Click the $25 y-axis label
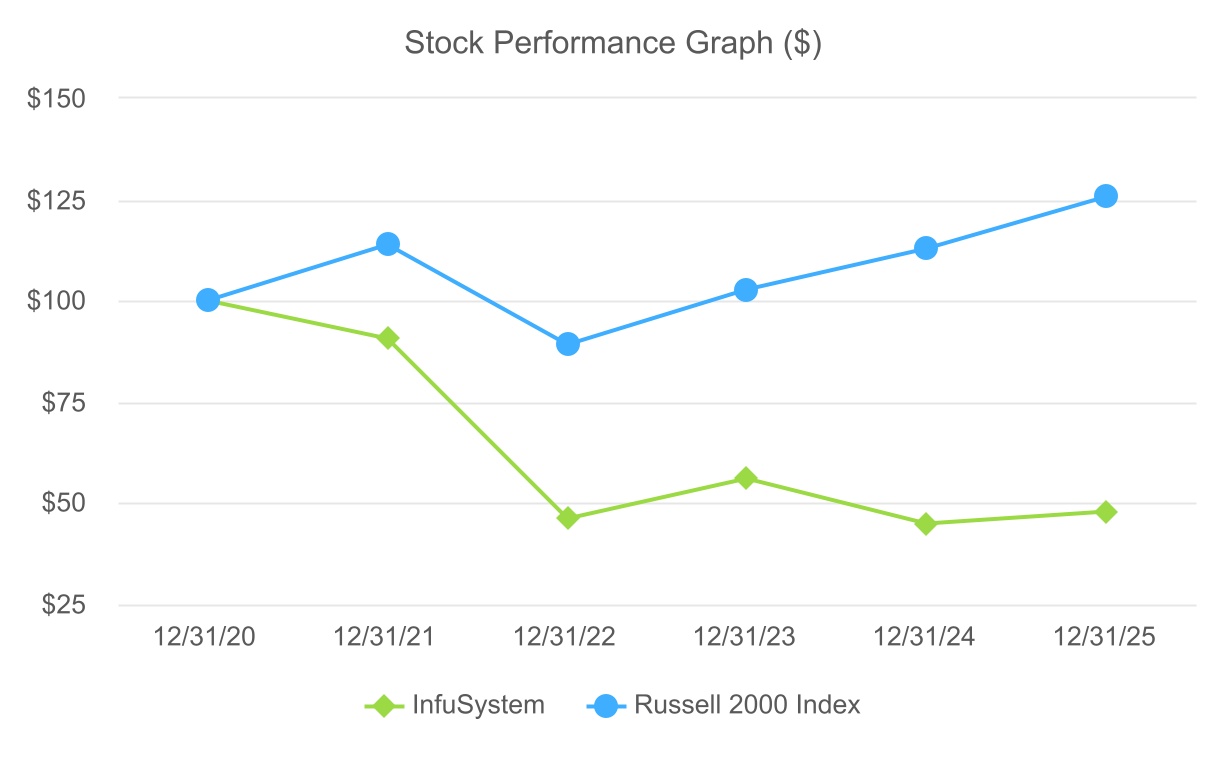The height and width of the screenshot is (760, 1226). pos(62,606)
